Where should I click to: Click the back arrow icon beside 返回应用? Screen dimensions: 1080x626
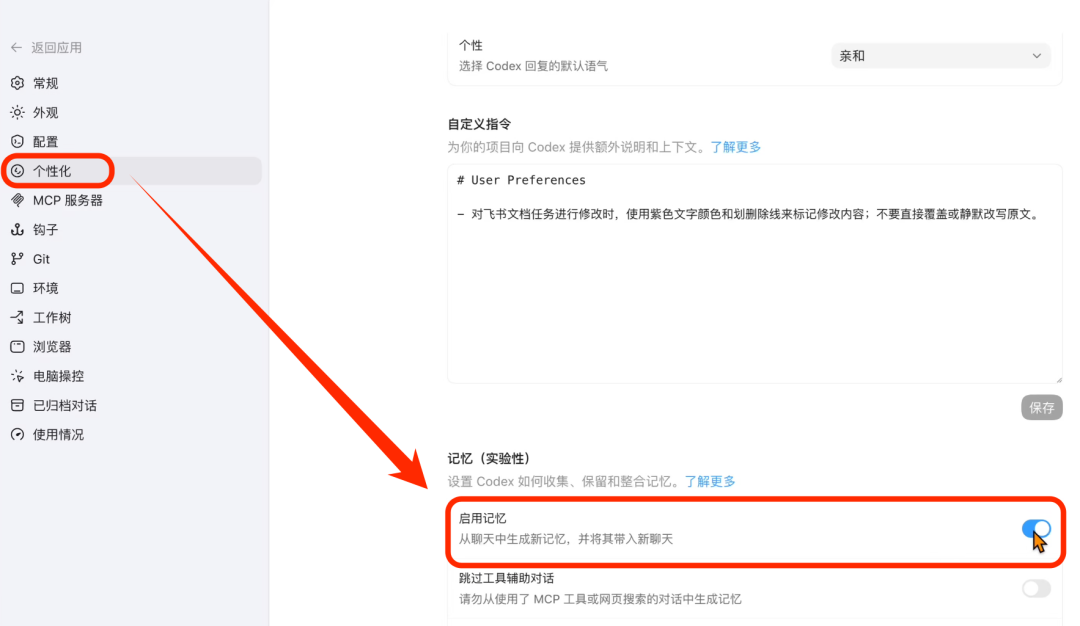coord(17,48)
